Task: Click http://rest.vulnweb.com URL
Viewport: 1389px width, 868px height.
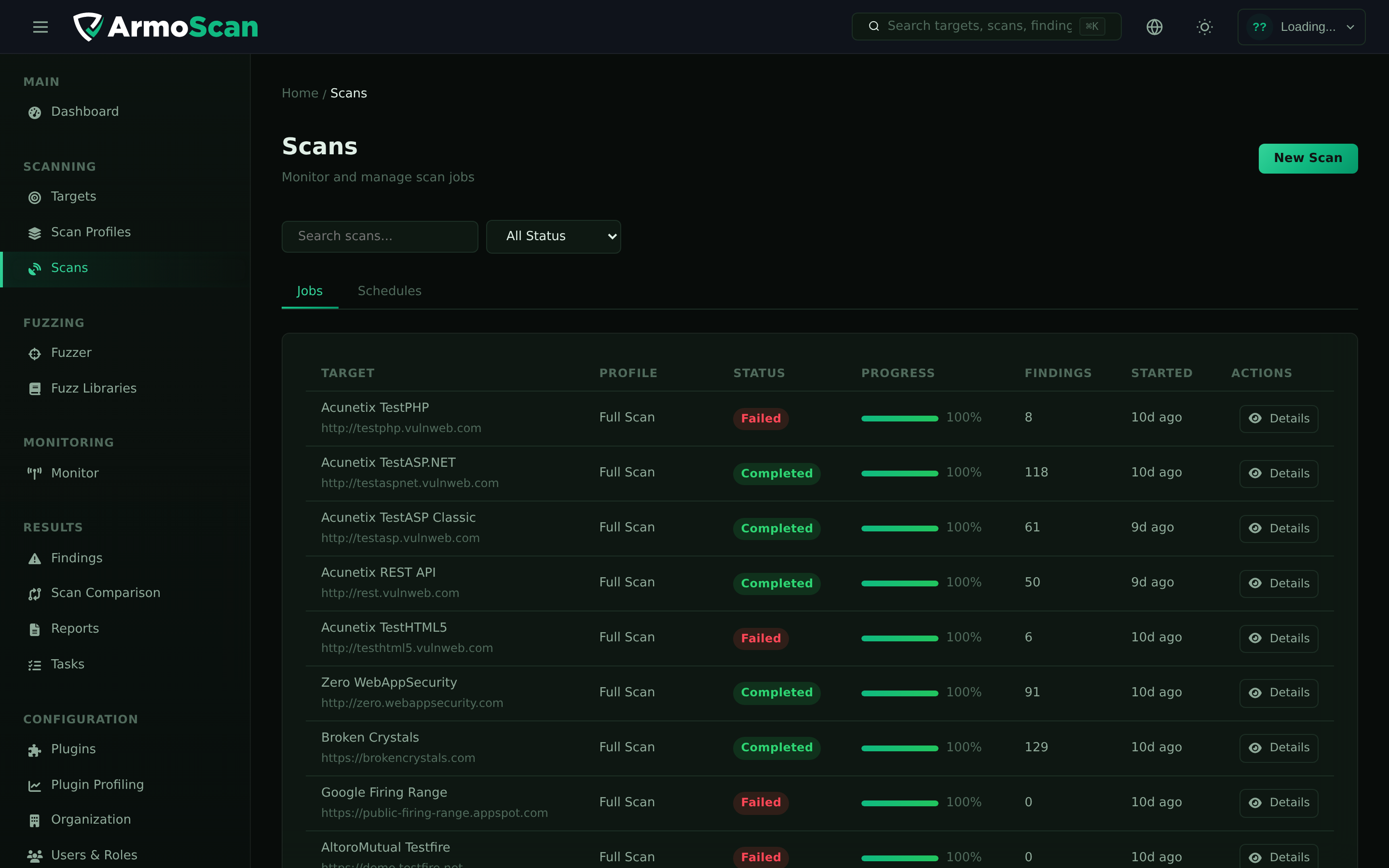Action: tap(390, 593)
